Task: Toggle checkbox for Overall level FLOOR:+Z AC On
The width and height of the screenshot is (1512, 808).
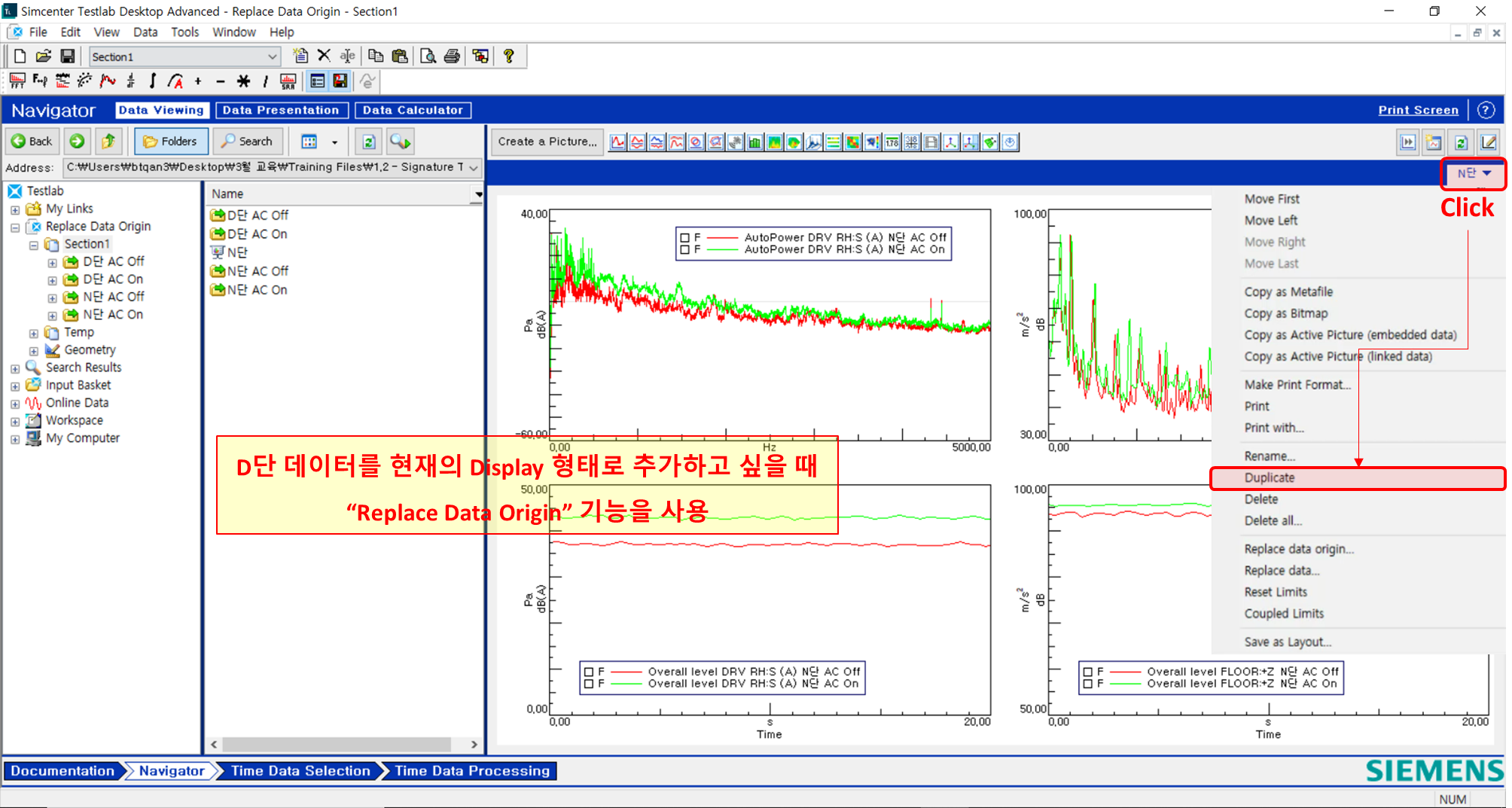Action: tap(1087, 684)
